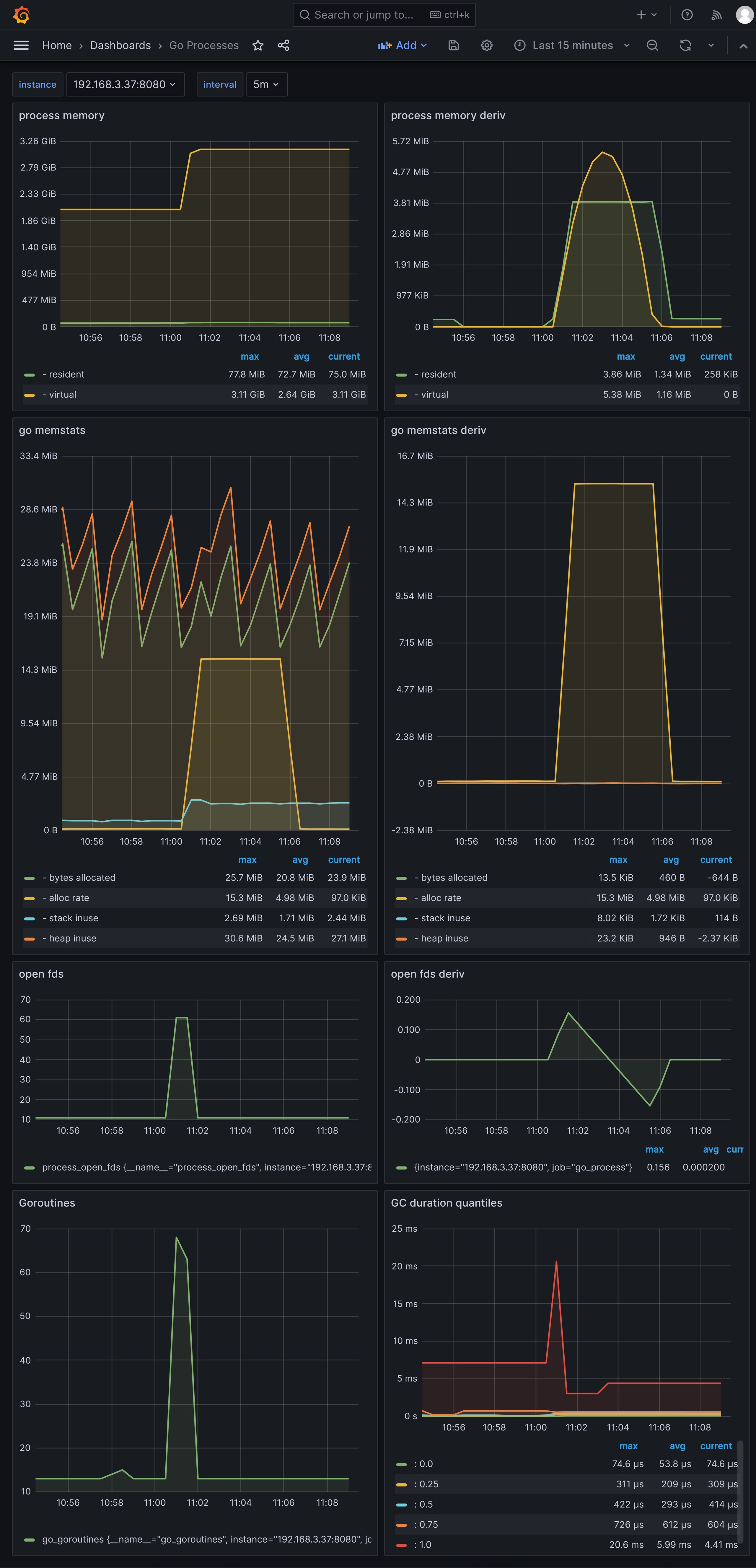The image size is (756, 1568).
Task: Open the Add panel dropdown
Action: 402,45
